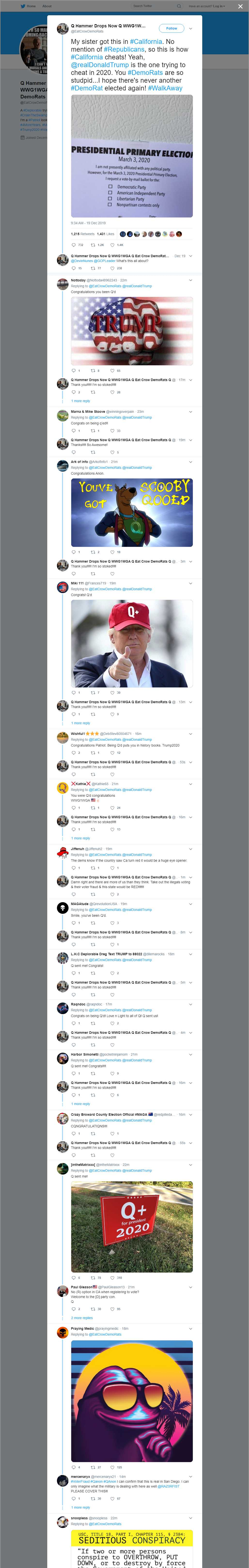Like Nottoday's Trump fist reply
This screenshot has width=249, height=1568.
coord(112,370)
